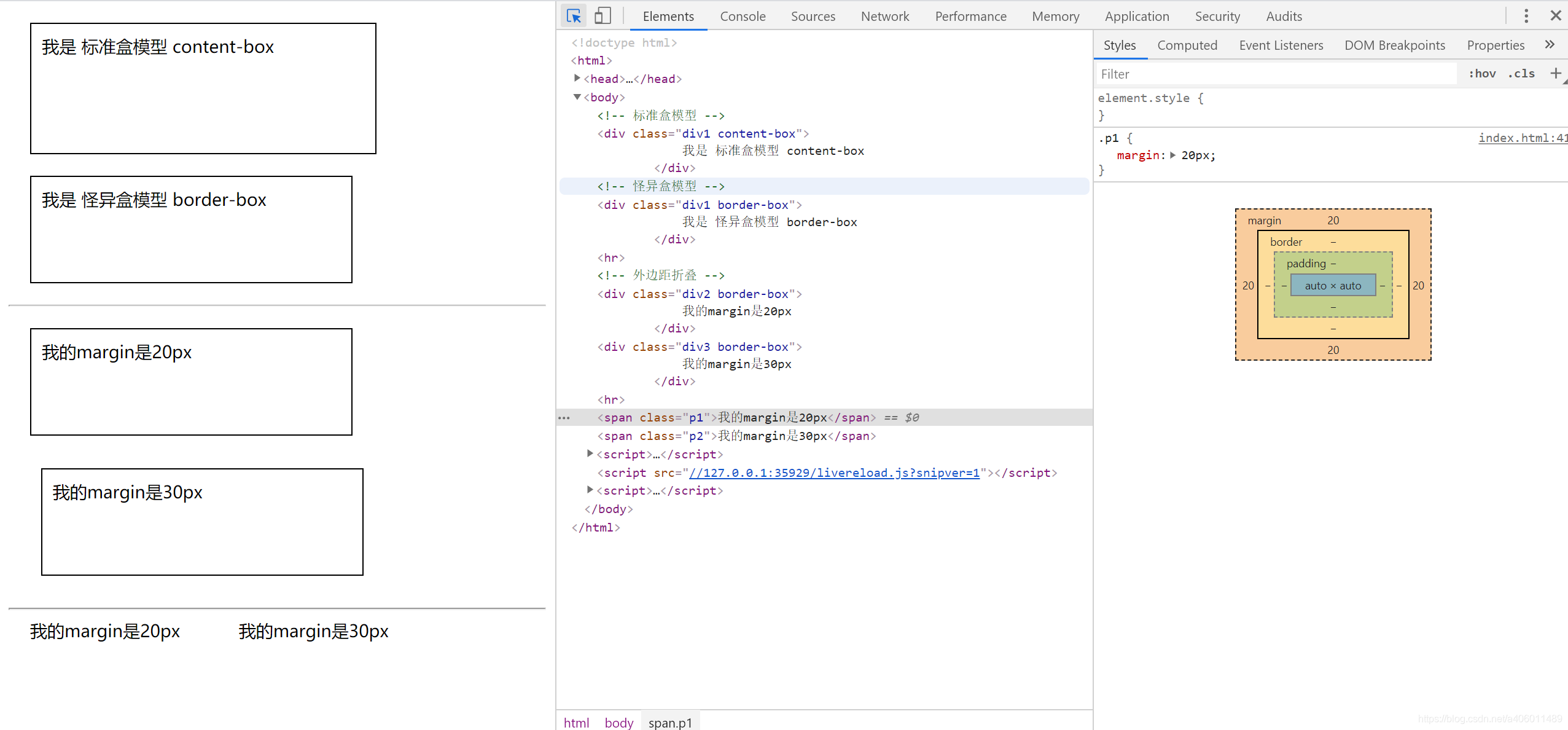This screenshot has height=730, width=1568.
Task: Click the first hr node in tree
Action: (611, 257)
